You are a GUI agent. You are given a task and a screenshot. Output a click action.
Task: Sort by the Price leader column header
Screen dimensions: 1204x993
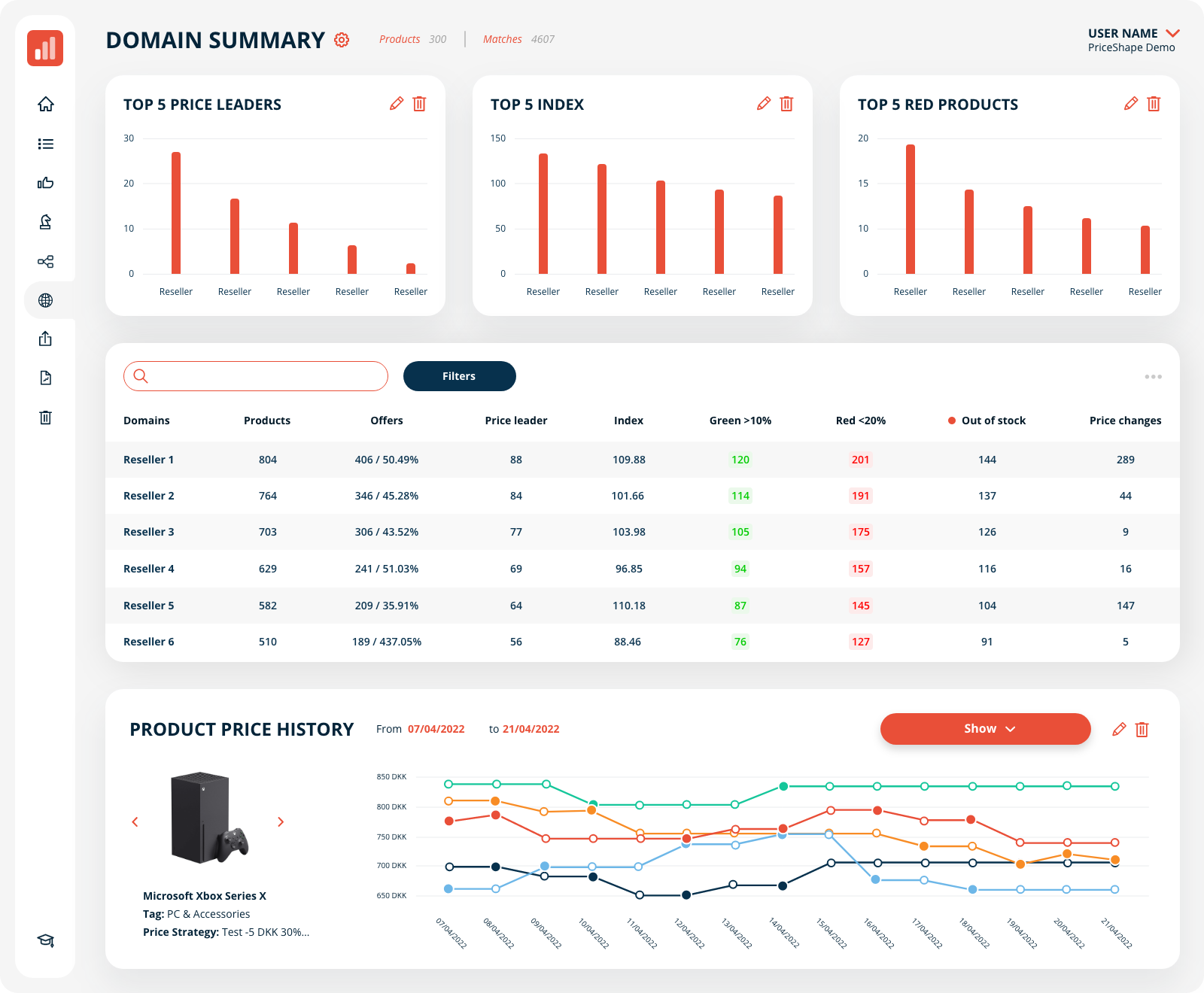click(x=516, y=421)
